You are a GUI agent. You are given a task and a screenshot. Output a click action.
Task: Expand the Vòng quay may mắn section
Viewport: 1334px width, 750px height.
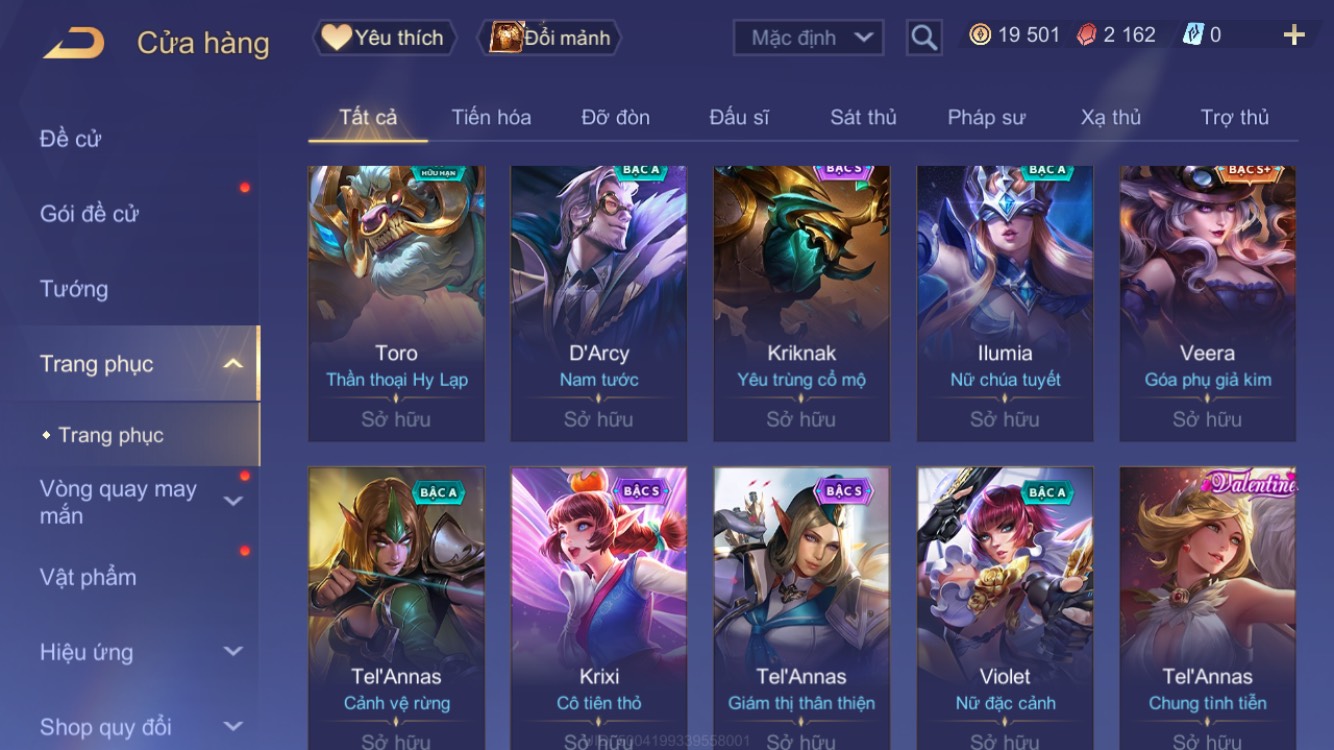233,501
